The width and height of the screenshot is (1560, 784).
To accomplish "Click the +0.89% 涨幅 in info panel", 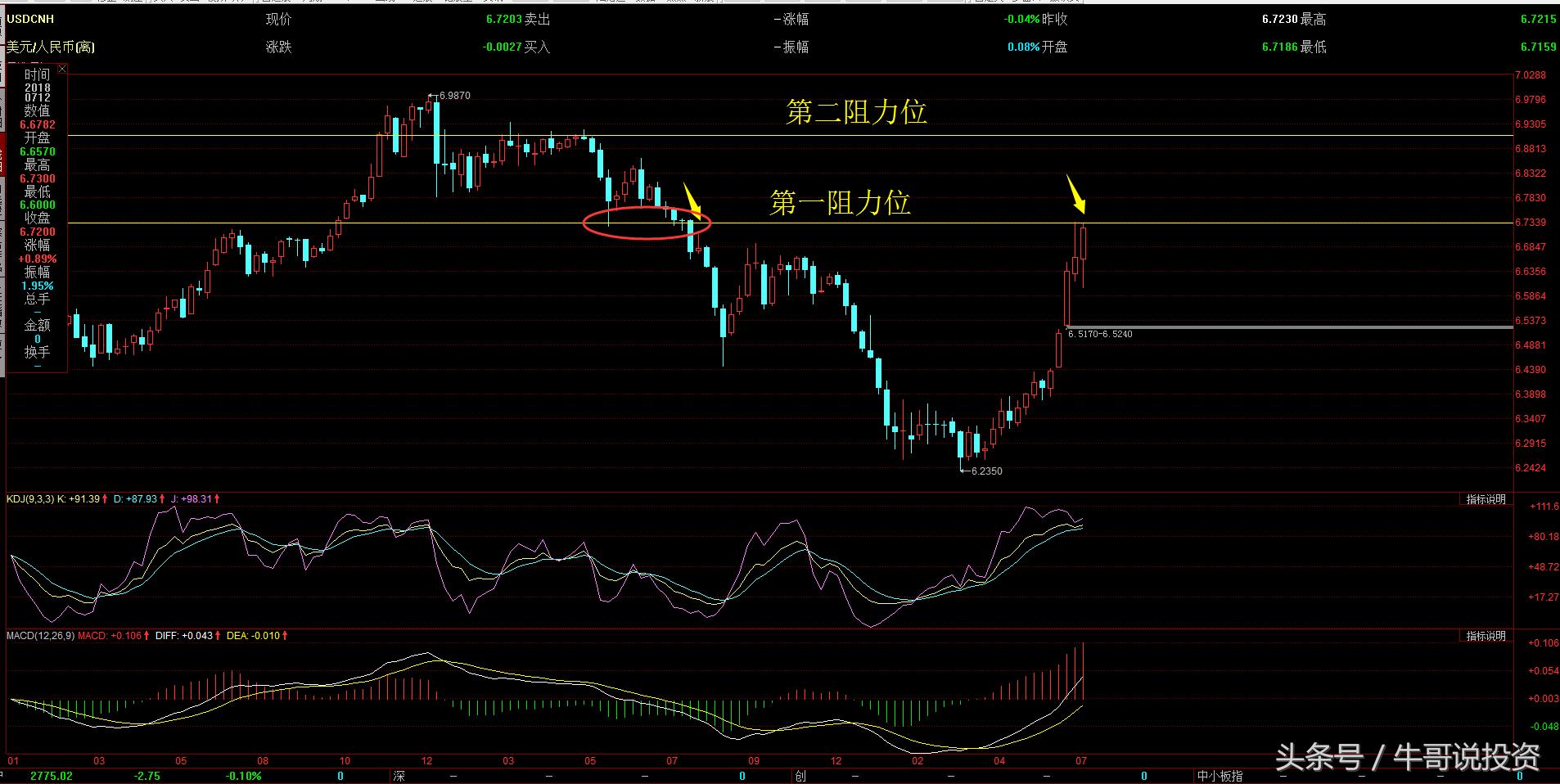I will 38,259.
